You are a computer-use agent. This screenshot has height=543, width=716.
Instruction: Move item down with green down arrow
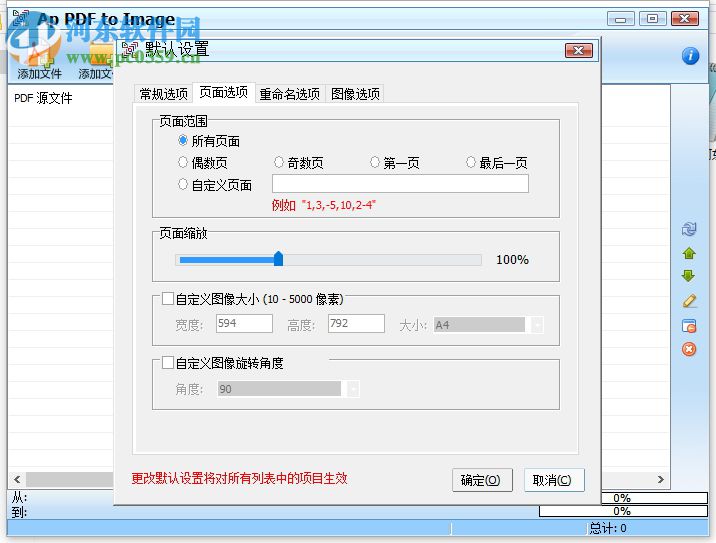(x=689, y=276)
